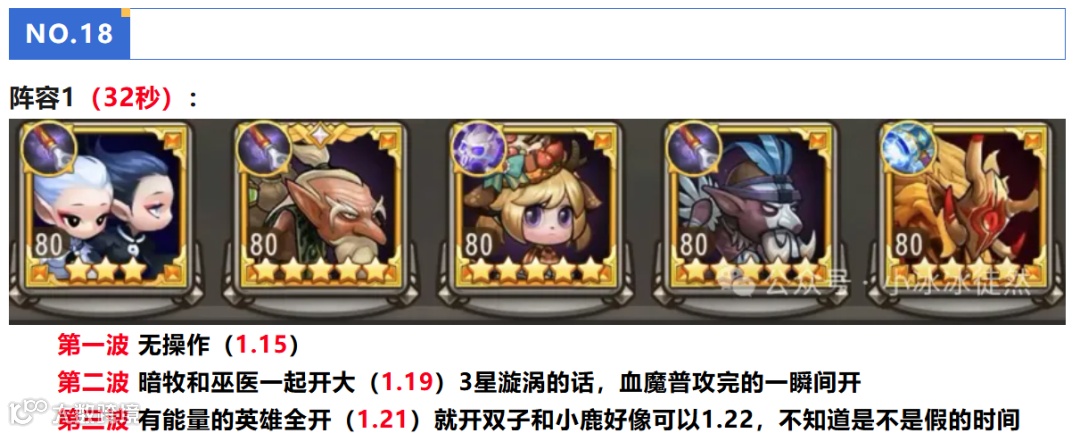
Task: Select the blonde deer girl hero portrait
Action: tap(536, 204)
